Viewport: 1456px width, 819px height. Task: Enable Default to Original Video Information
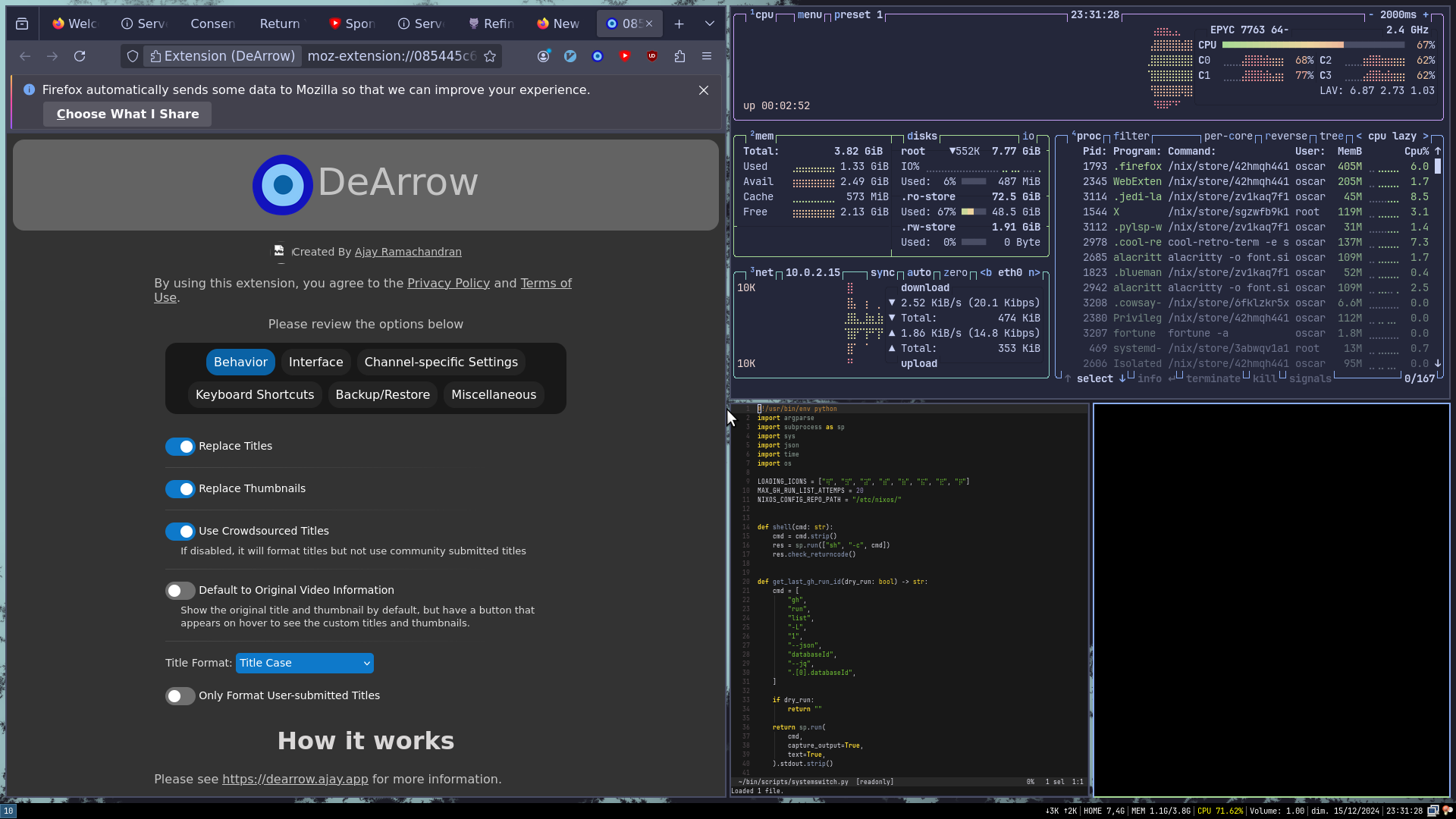[180, 591]
